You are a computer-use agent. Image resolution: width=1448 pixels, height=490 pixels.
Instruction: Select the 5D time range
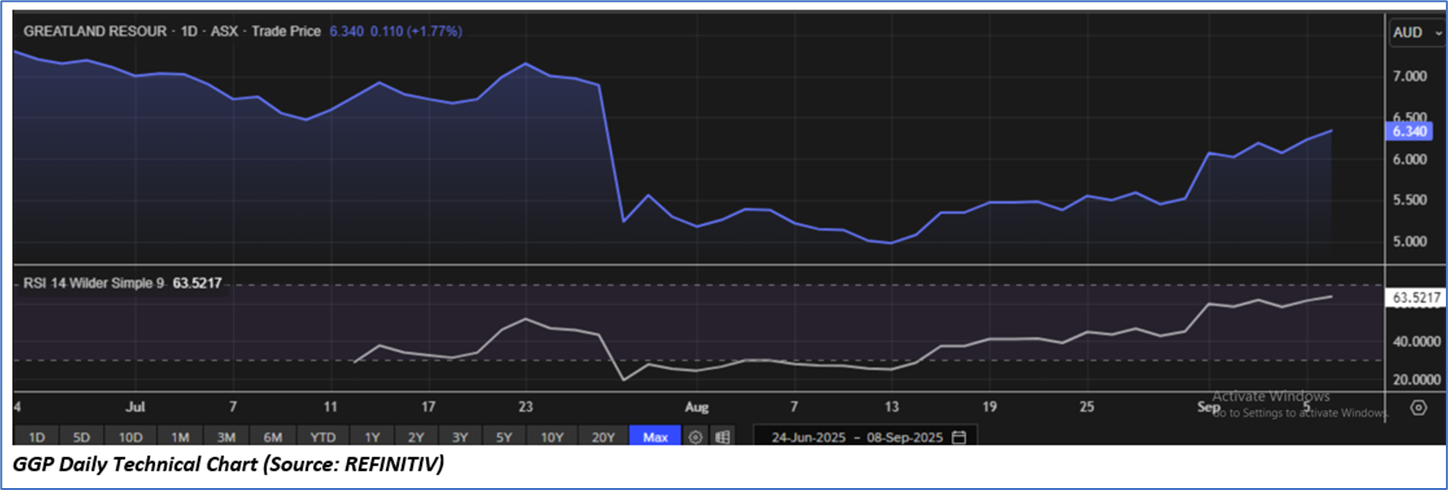point(82,437)
